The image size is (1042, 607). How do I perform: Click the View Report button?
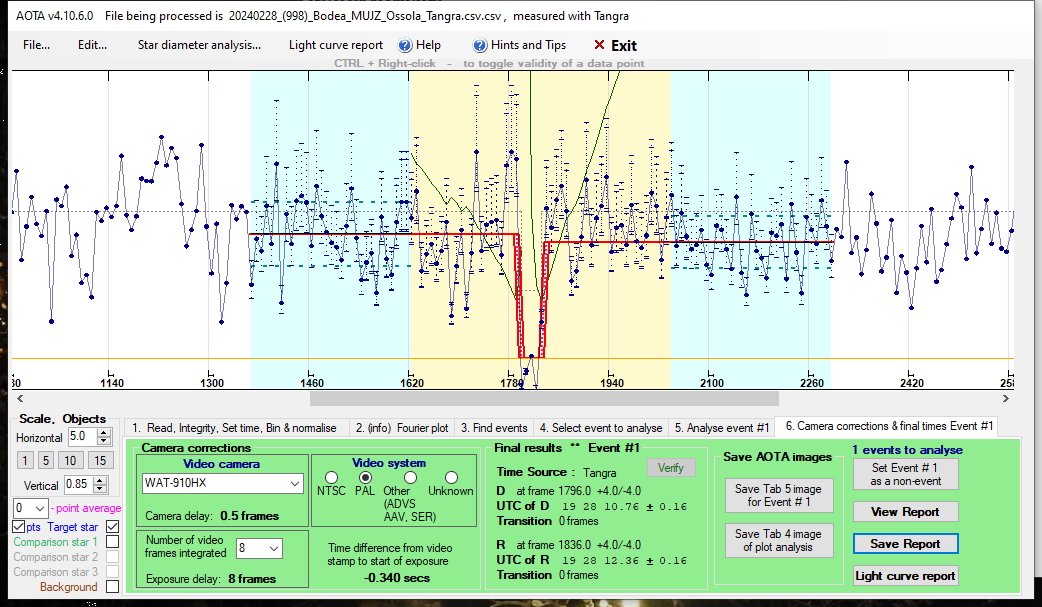[906, 512]
